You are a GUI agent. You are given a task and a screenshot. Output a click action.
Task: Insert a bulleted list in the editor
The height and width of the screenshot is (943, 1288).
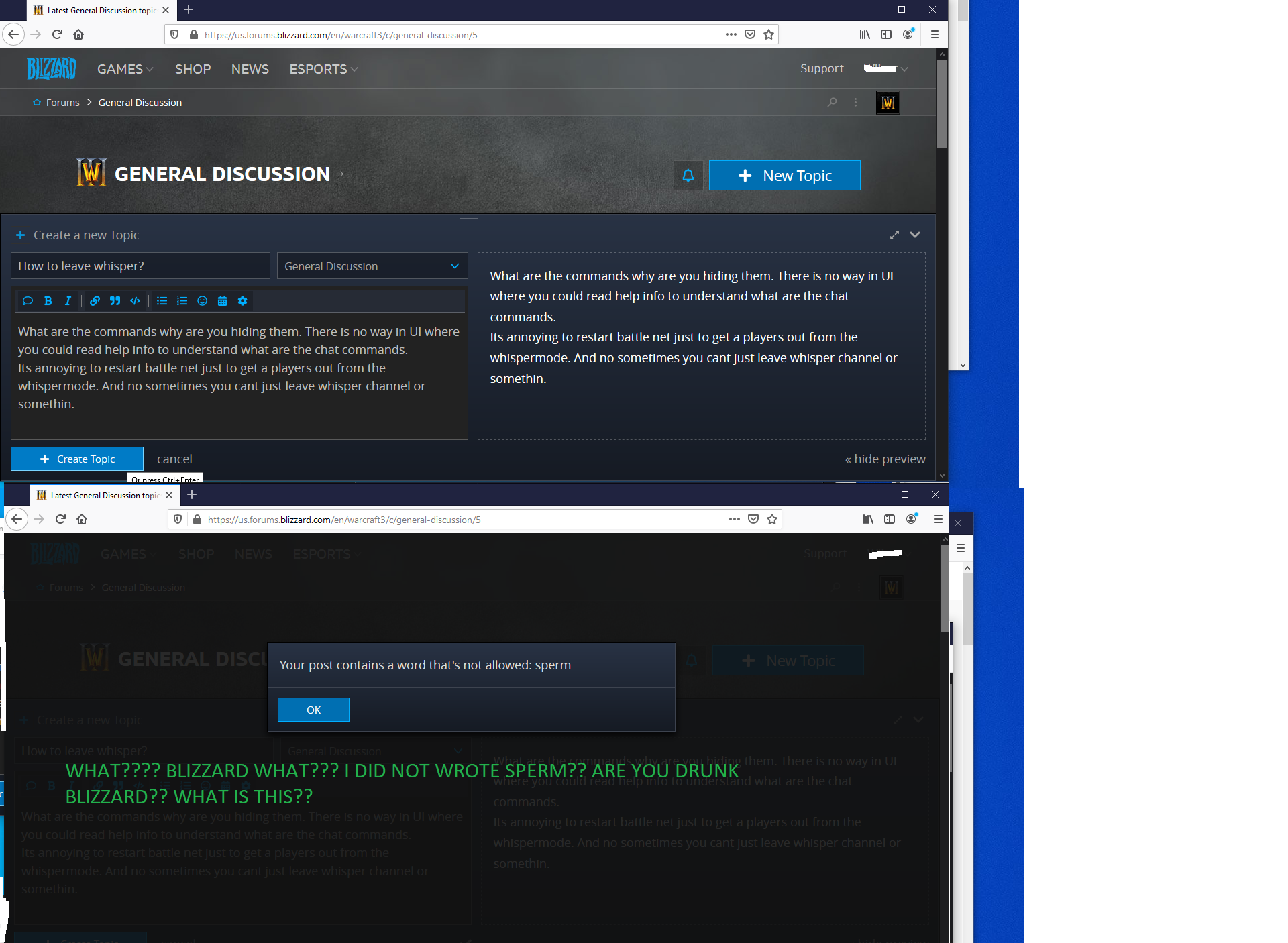click(162, 301)
